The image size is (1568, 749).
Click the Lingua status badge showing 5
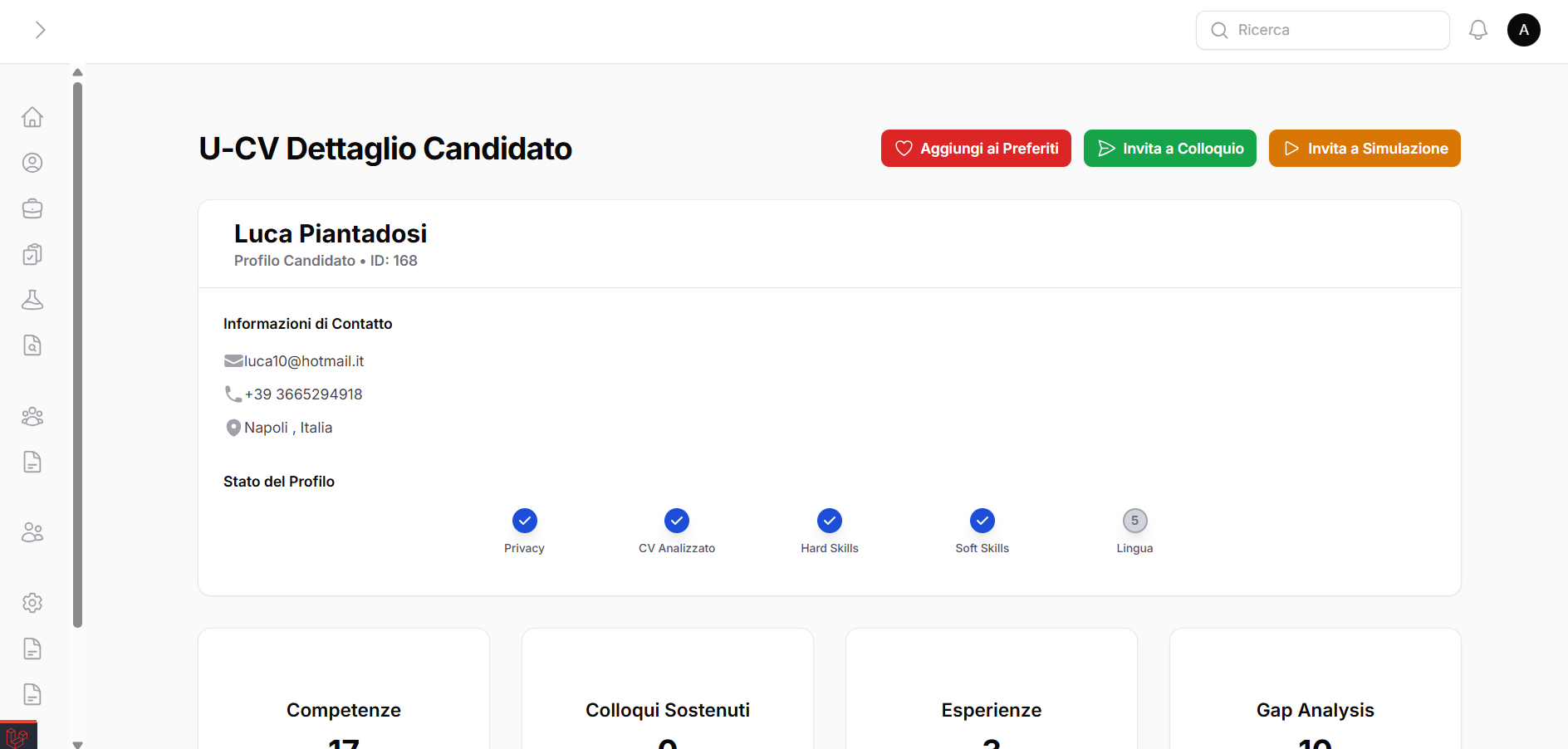point(1134,521)
